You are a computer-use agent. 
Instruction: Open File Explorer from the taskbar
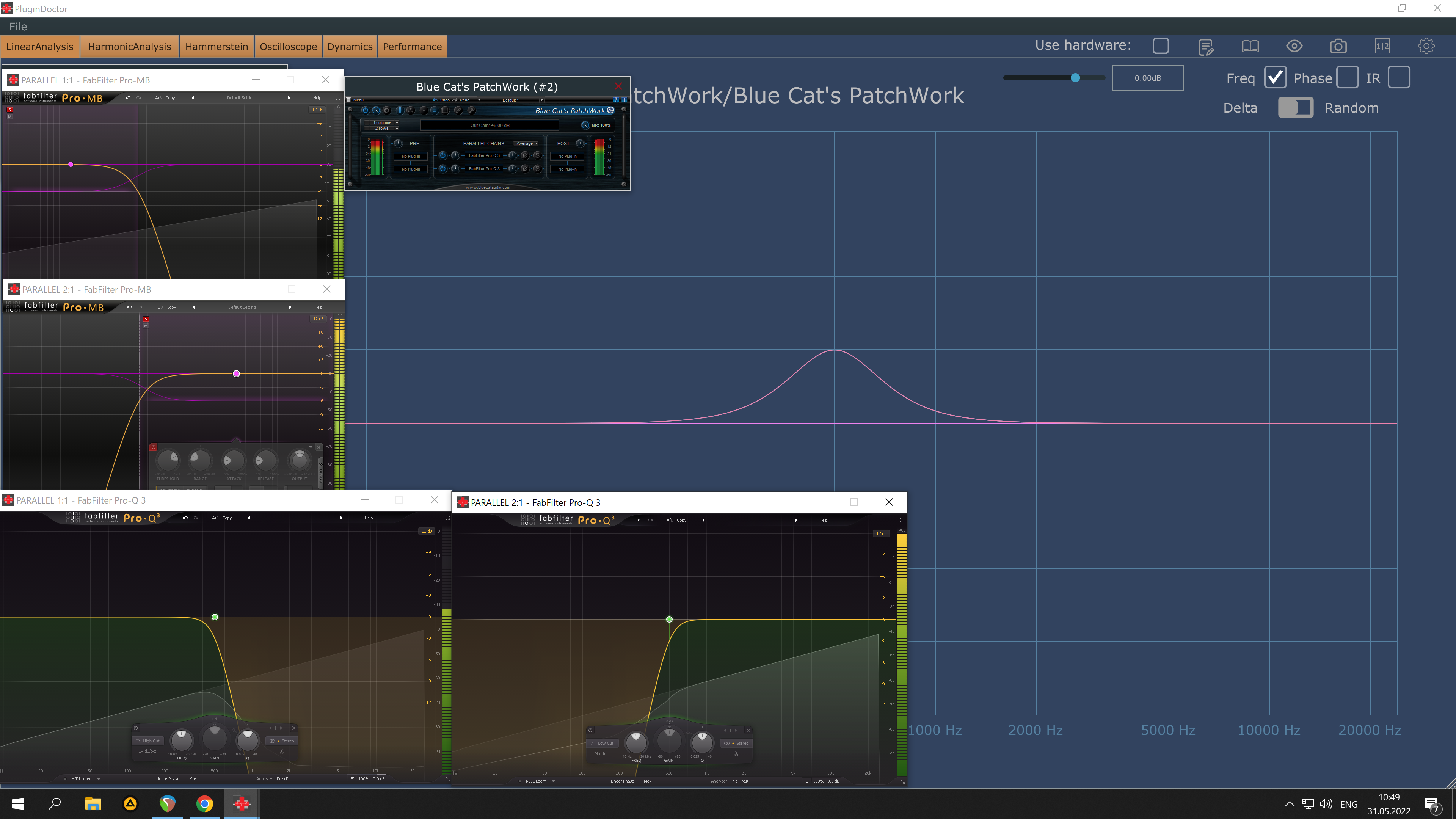pos(93,804)
